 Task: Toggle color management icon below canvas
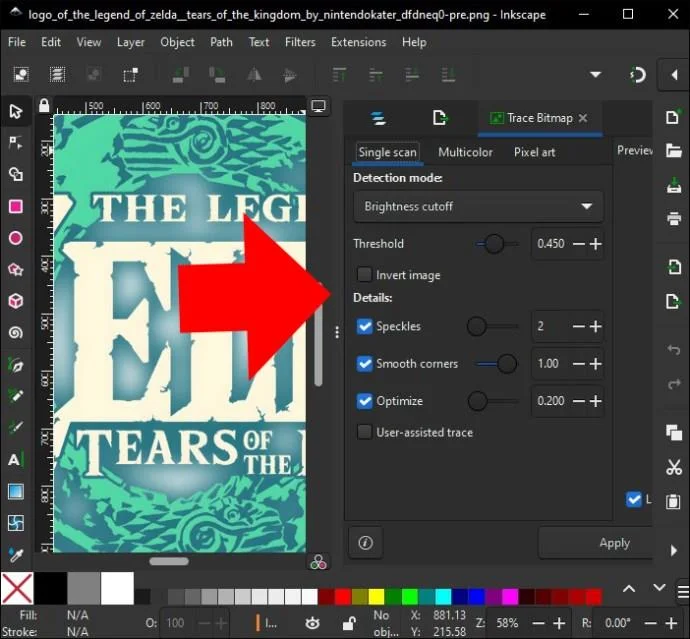pyautogui.click(x=318, y=562)
